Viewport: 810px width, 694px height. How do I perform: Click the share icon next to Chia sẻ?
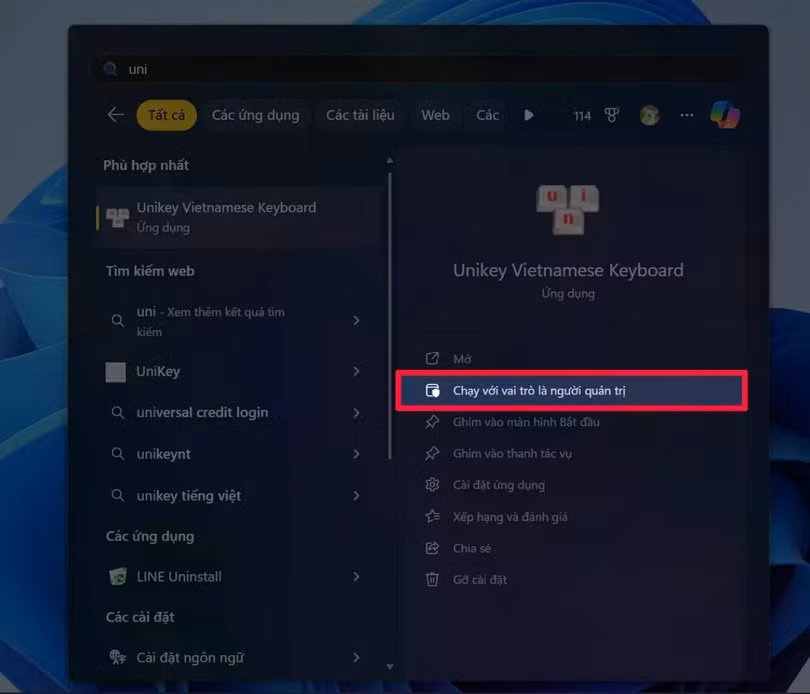tap(432, 548)
